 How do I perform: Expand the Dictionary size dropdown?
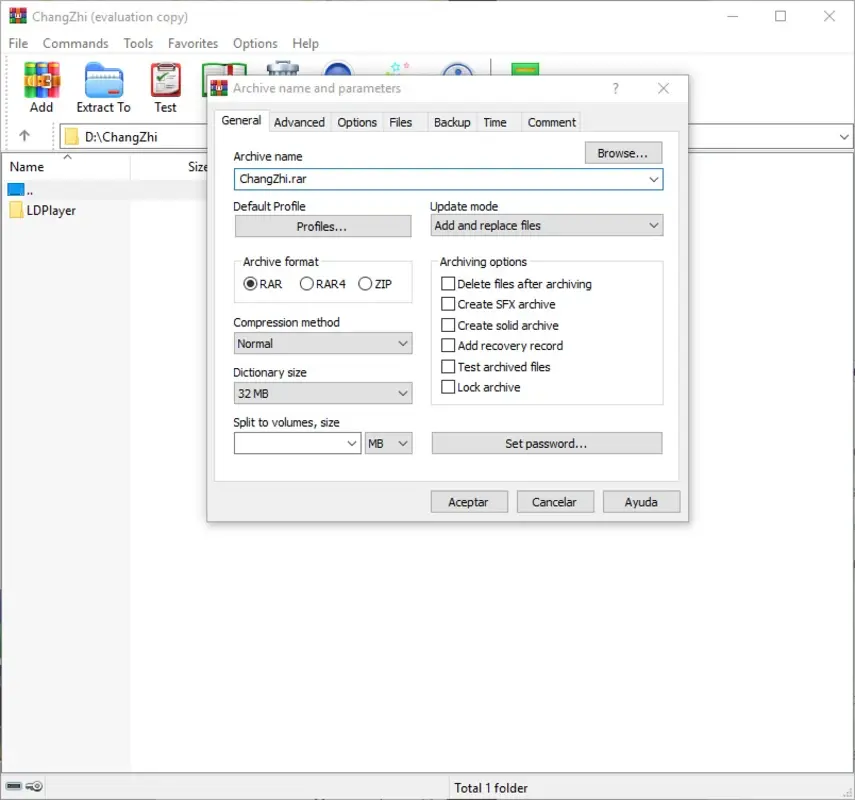tap(404, 393)
